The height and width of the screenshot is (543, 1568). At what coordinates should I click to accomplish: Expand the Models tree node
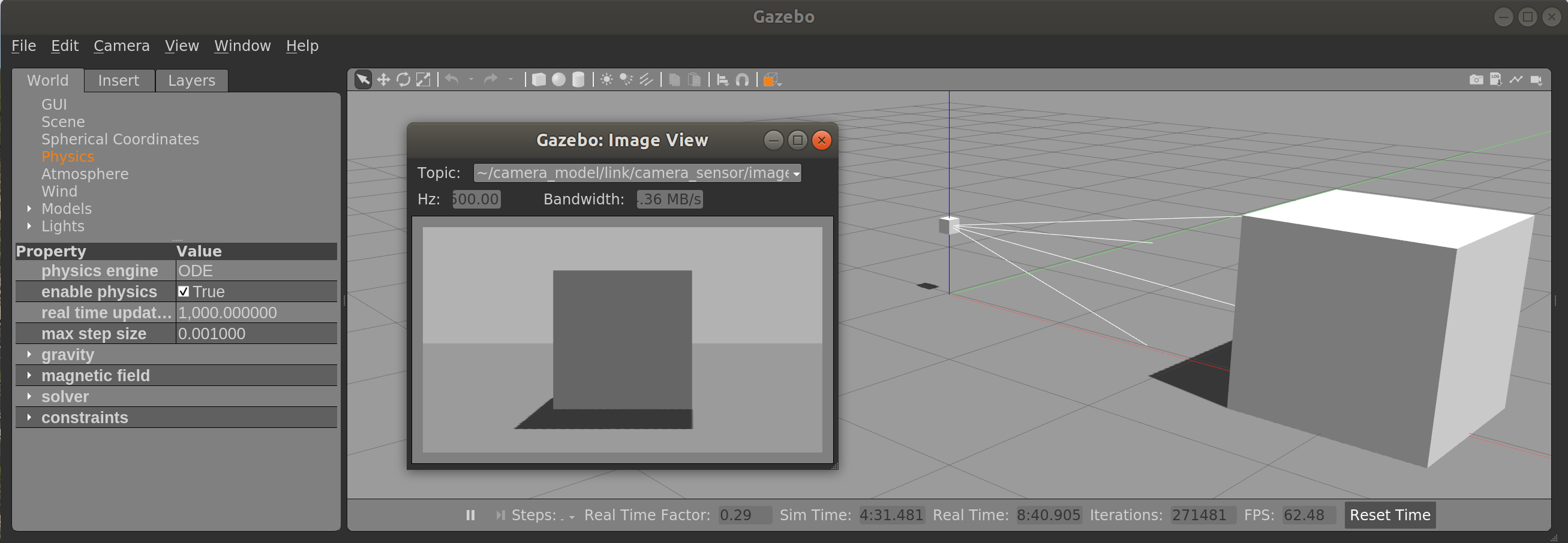pyautogui.click(x=29, y=209)
